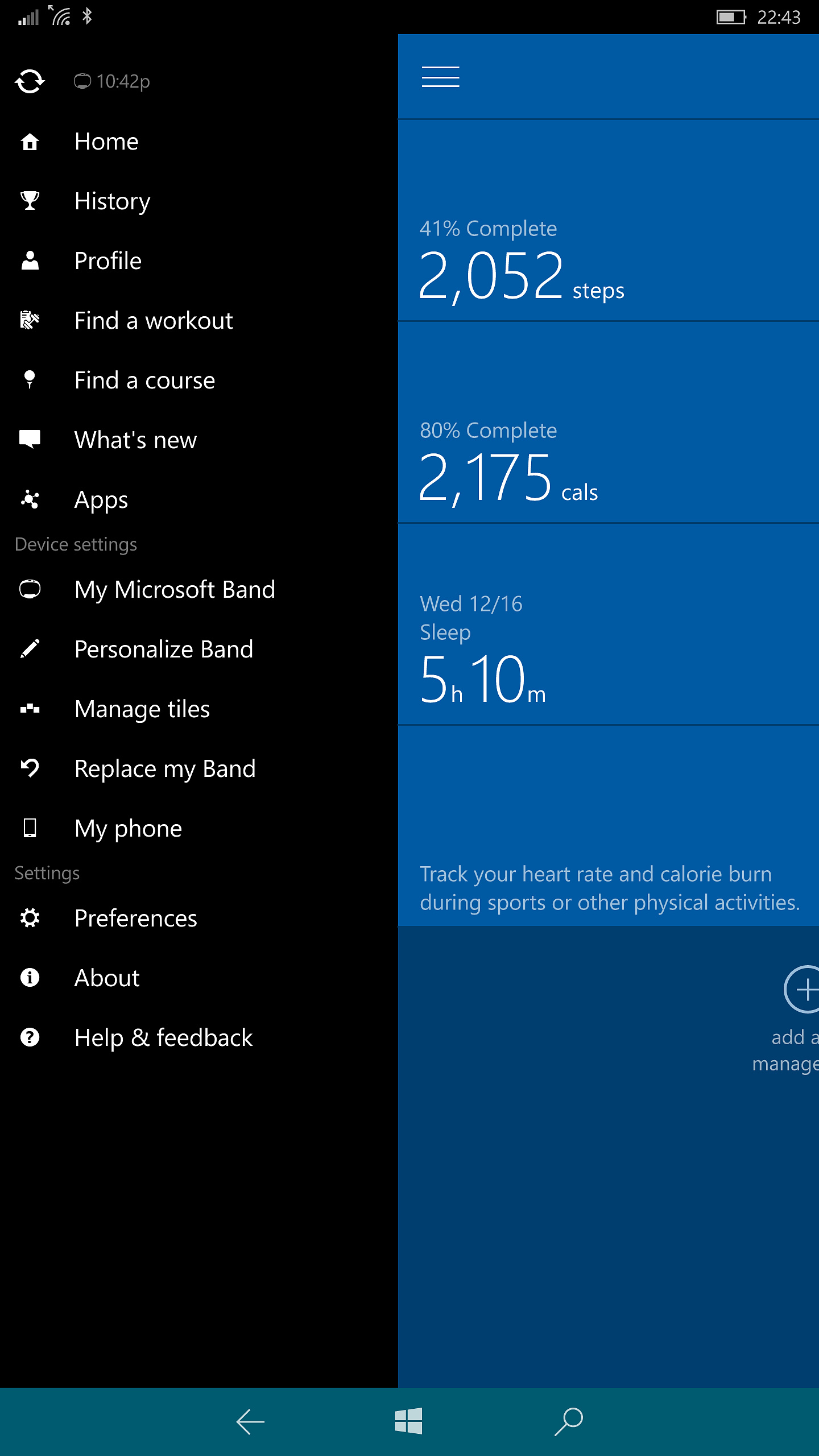Tap the add or manage tiles label

785,1050
